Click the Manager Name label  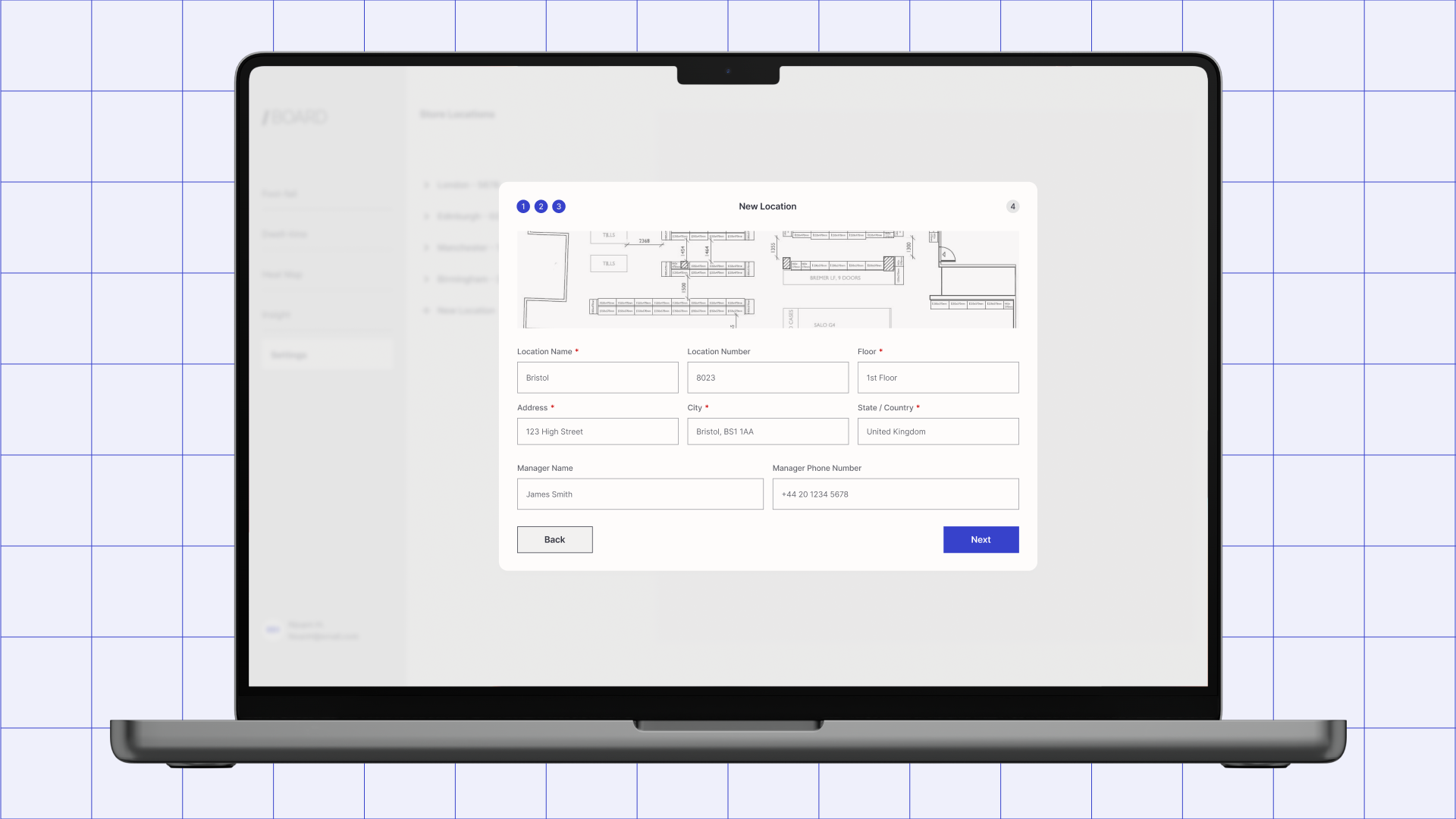click(545, 469)
